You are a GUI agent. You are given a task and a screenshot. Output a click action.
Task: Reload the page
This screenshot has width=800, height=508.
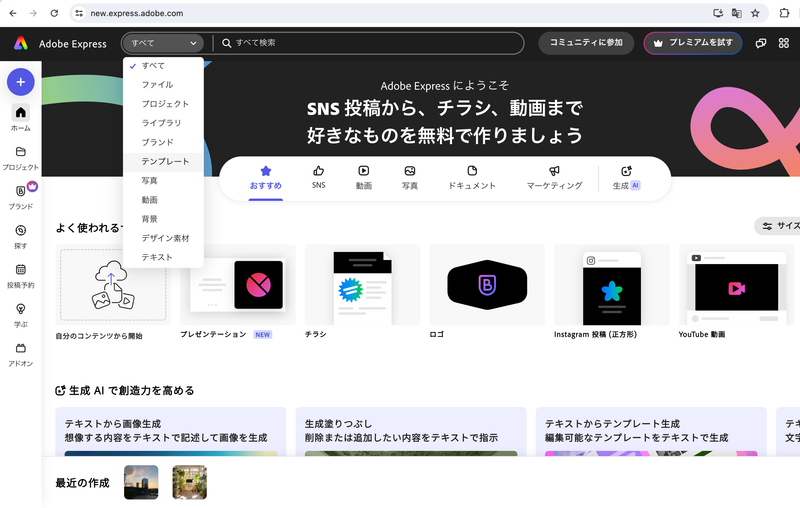click(x=54, y=13)
